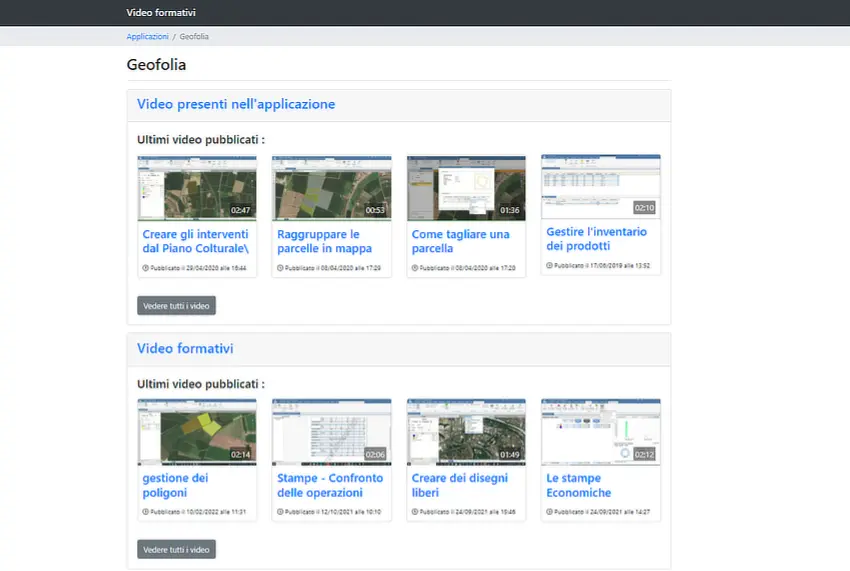This screenshot has width=850, height=571.
Task: Click title 'Creare gli interventi dal Piano Colturale\'
Action: pyautogui.click(x=196, y=241)
